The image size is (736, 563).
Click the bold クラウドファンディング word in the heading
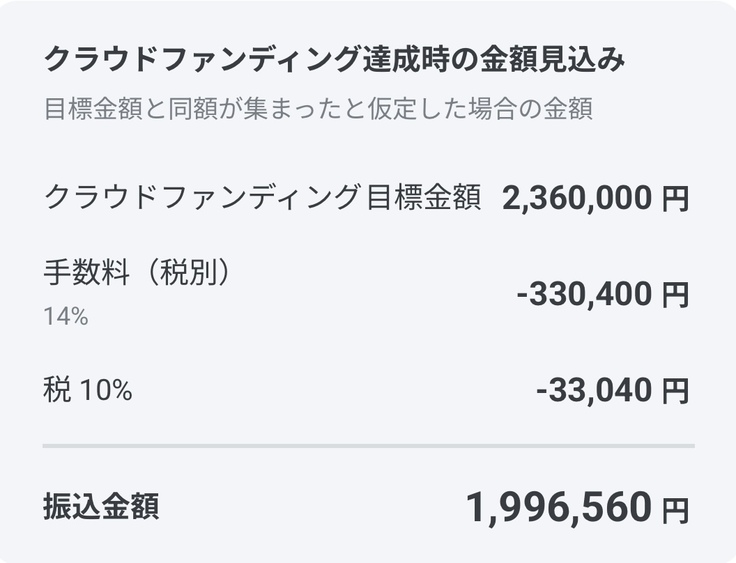click(x=200, y=60)
